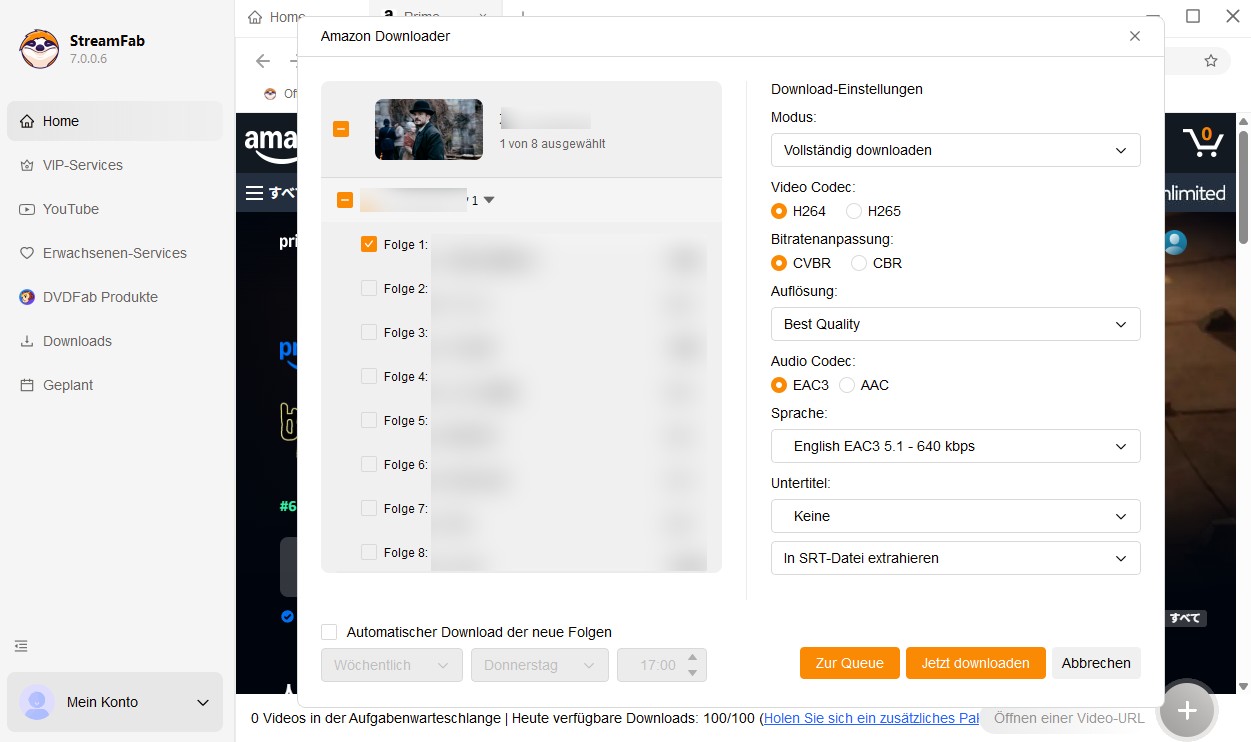Select the H265 video codec
The height and width of the screenshot is (742, 1251).
[853, 211]
